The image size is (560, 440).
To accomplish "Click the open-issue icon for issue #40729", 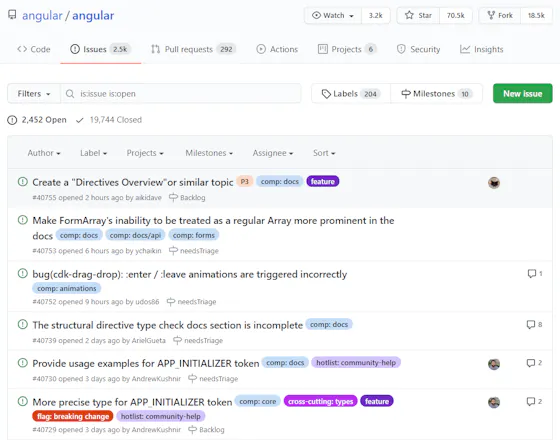I will click(x=22, y=401).
